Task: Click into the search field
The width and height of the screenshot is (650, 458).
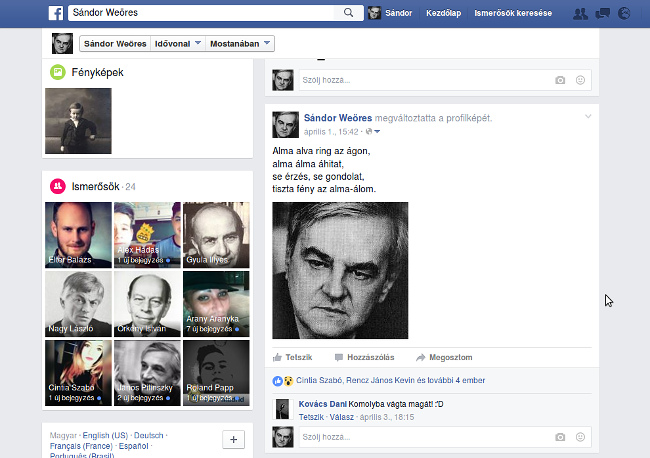Action: [203, 13]
